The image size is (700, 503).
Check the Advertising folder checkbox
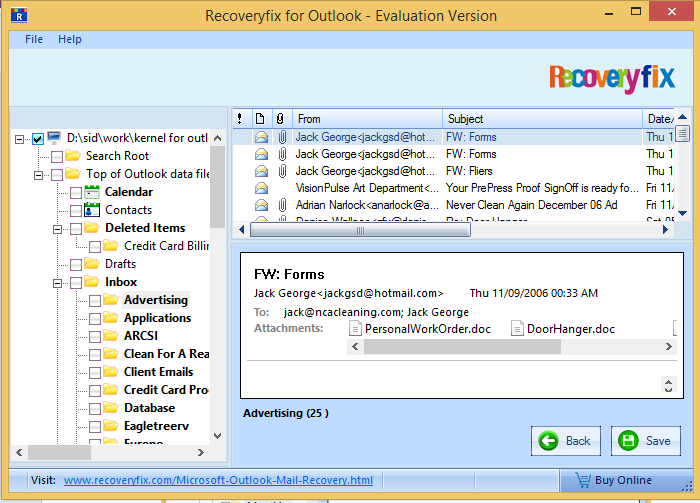click(x=95, y=301)
